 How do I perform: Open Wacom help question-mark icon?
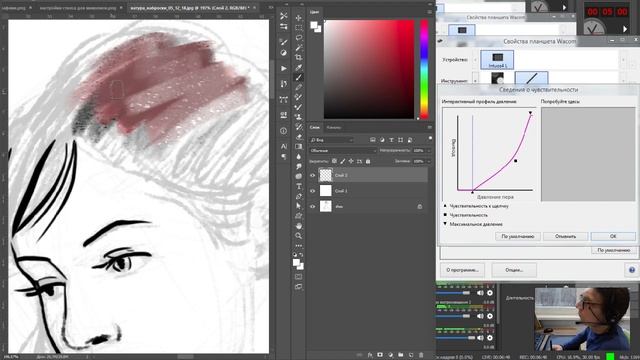pyautogui.click(x=632, y=270)
